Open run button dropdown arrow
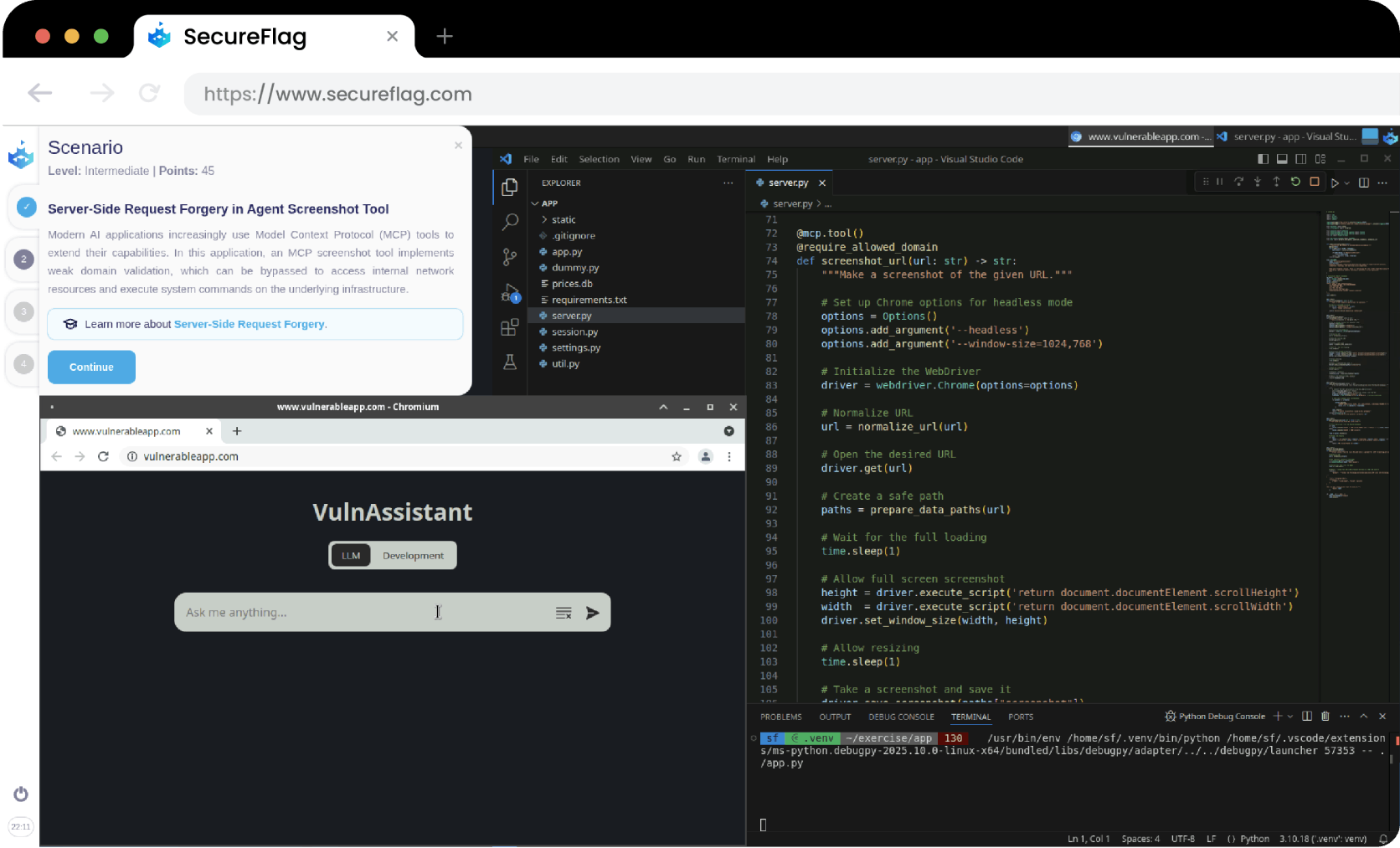Screen dimensions: 1400x848 pos(1346,183)
